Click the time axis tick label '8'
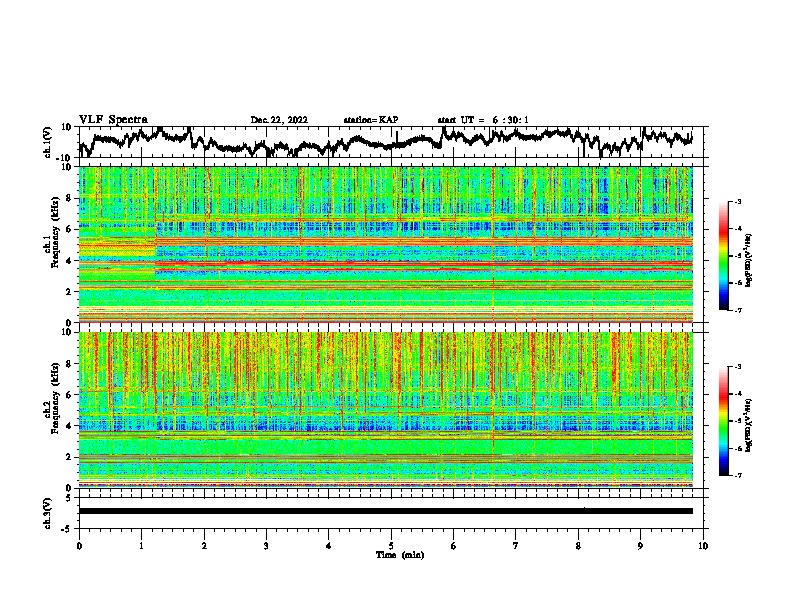This screenshot has height=612, width=792. tap(578, 546)
